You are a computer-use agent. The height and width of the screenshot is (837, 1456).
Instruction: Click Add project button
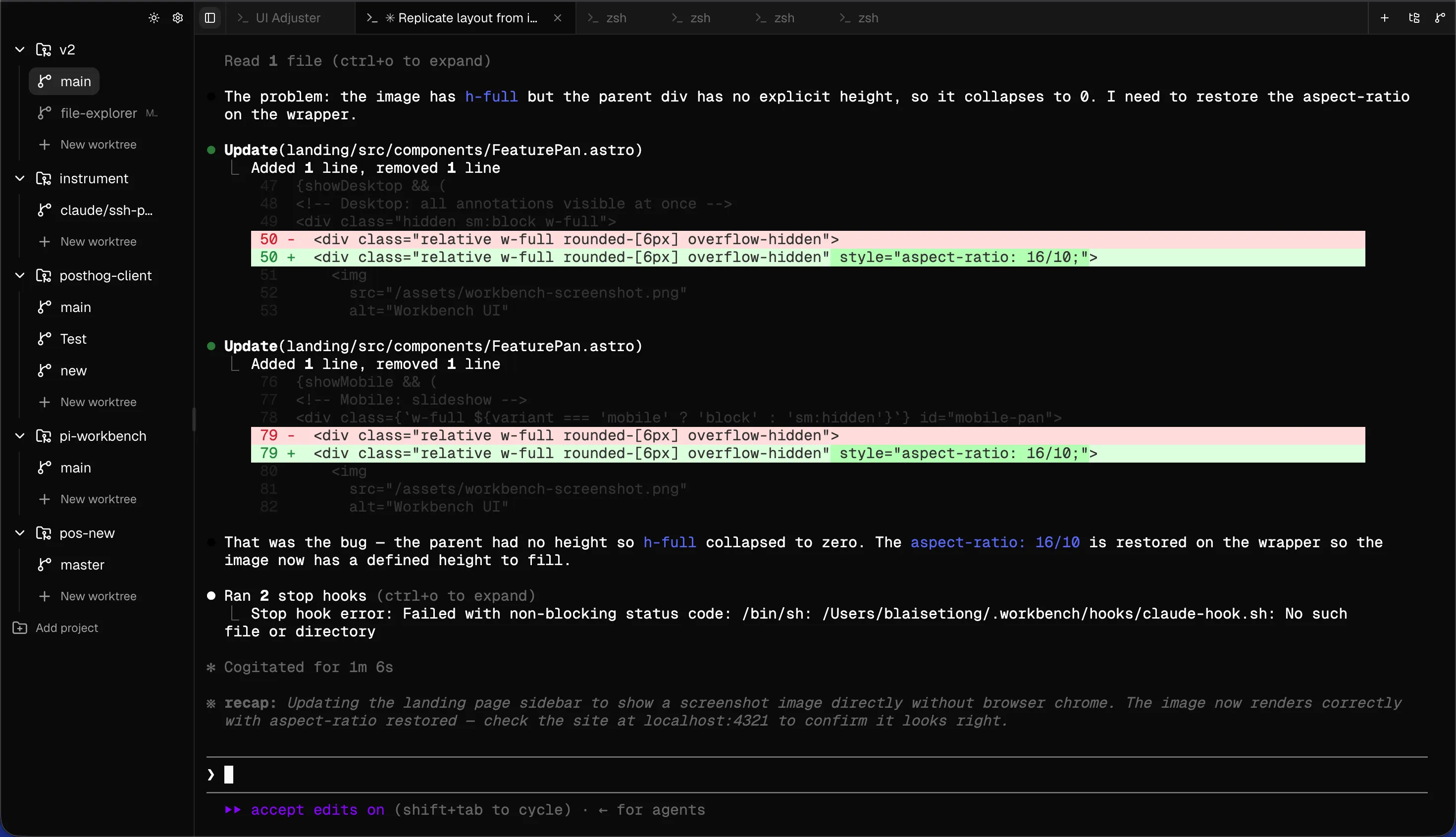[55, 628]
